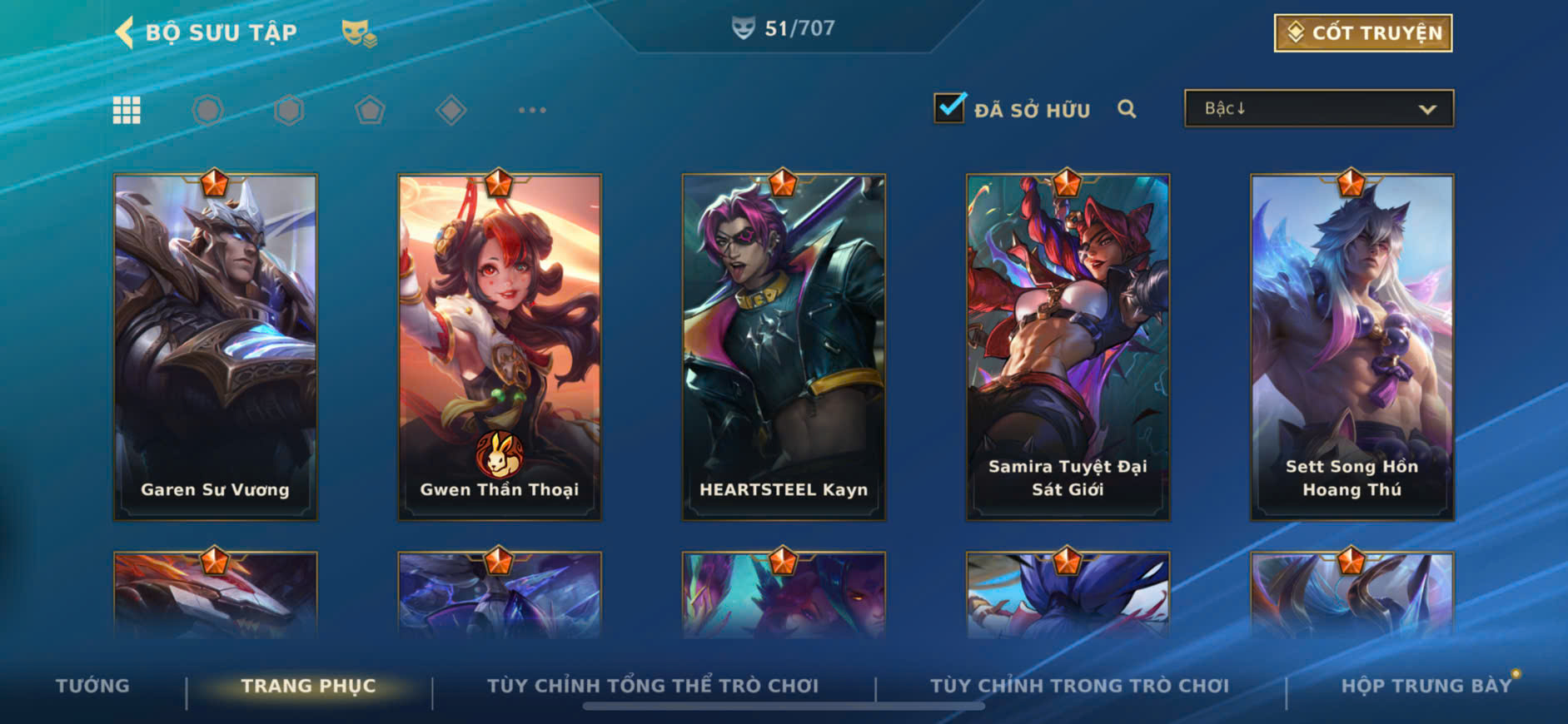Filter by pentagon rarity tier icon
The image size is (1568, 724).
coord(370,110)
